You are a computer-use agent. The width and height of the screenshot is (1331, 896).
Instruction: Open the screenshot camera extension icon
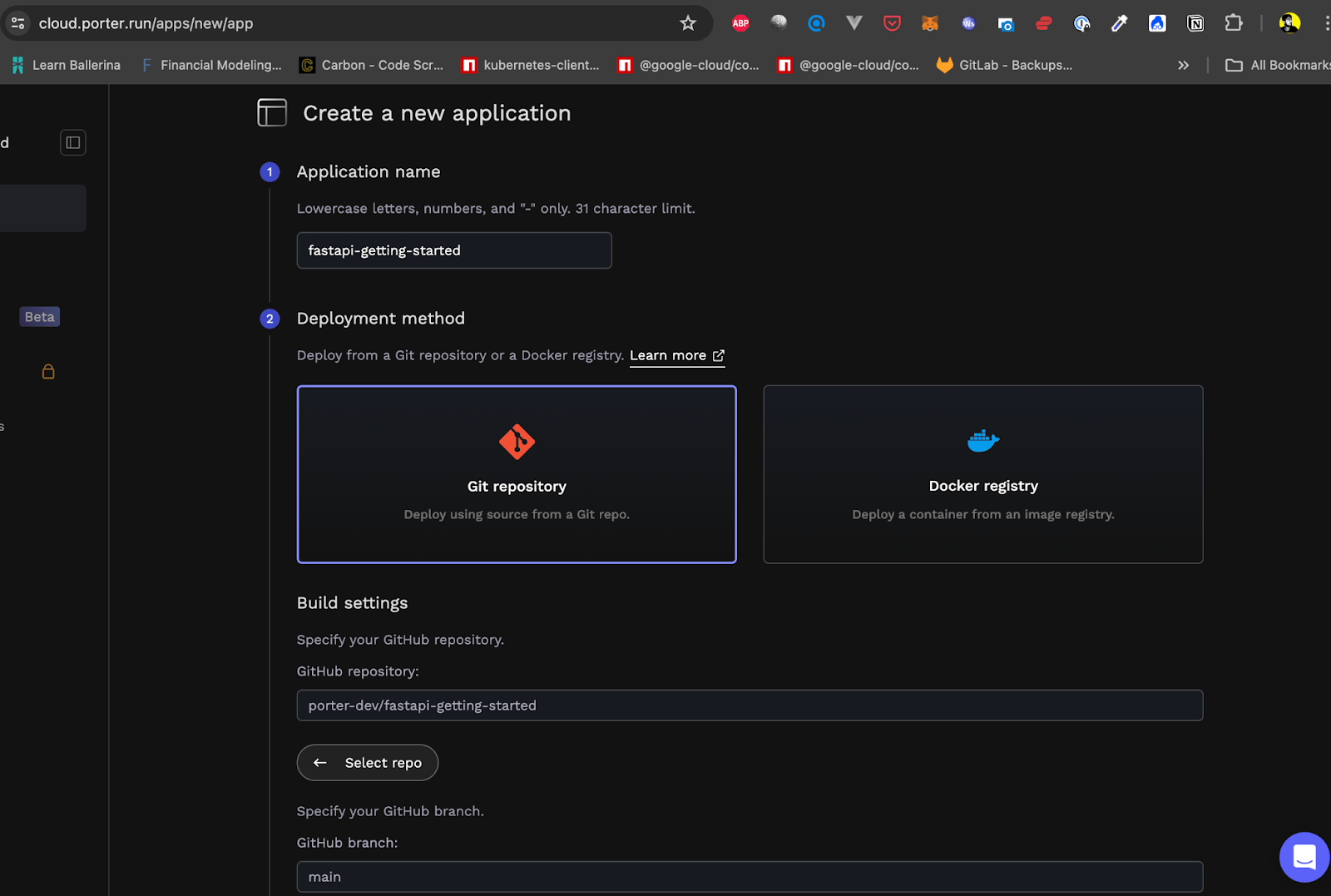pyautogui.click(x=1006, y=23)
